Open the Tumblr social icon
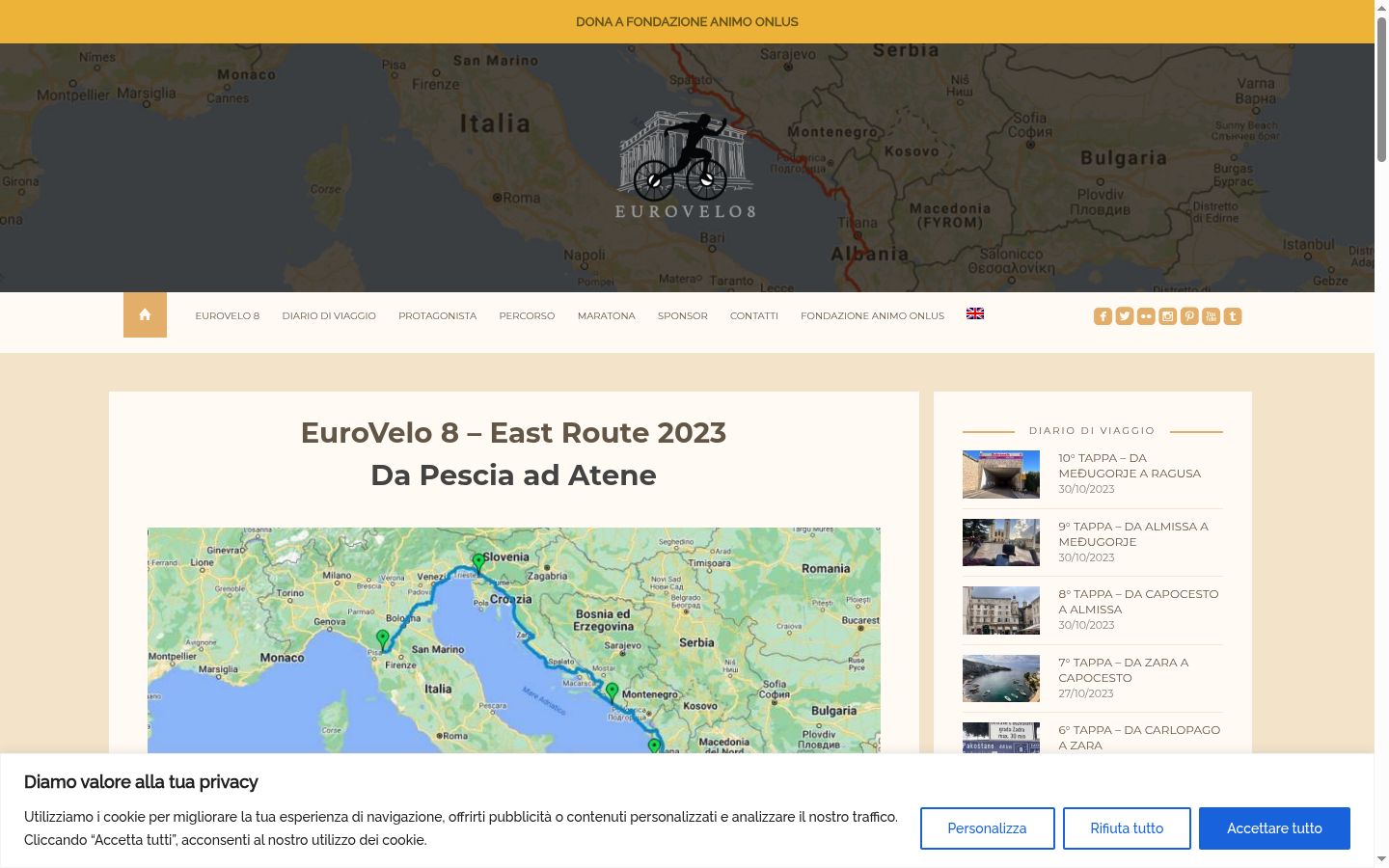The height and width of the screenshot is (868, 1389). tap(1233, 316)
